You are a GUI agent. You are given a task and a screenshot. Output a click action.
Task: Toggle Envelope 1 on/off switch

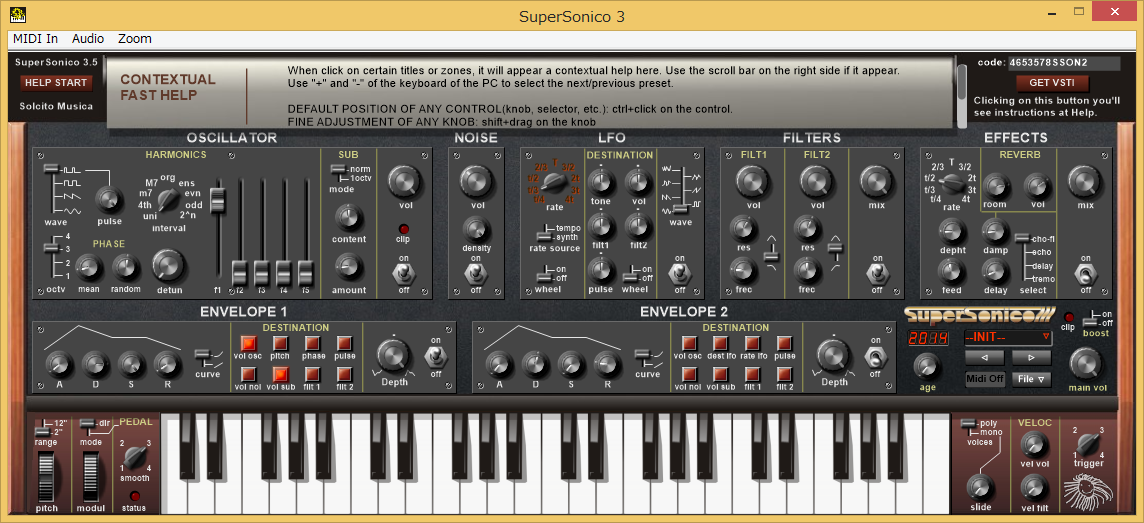tap(436, 357)
